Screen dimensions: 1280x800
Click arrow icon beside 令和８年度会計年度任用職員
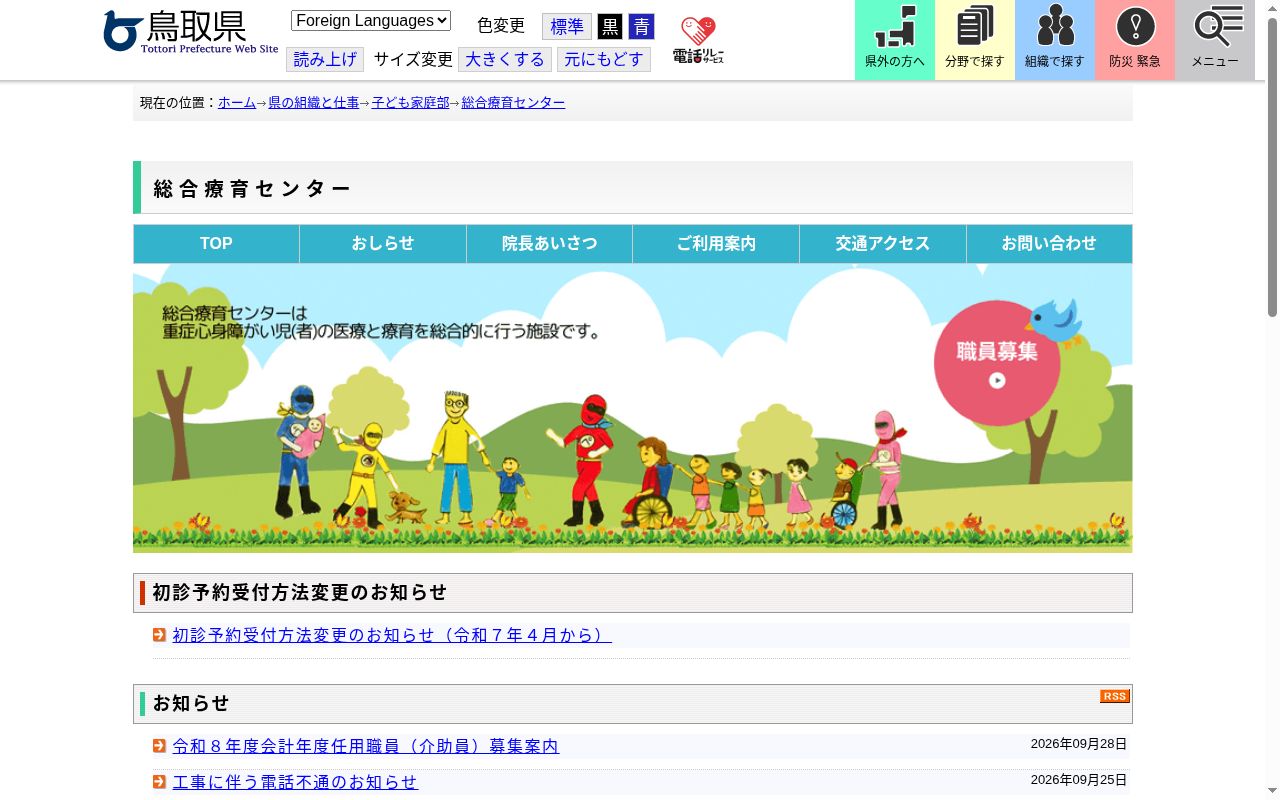coord(159,746)
